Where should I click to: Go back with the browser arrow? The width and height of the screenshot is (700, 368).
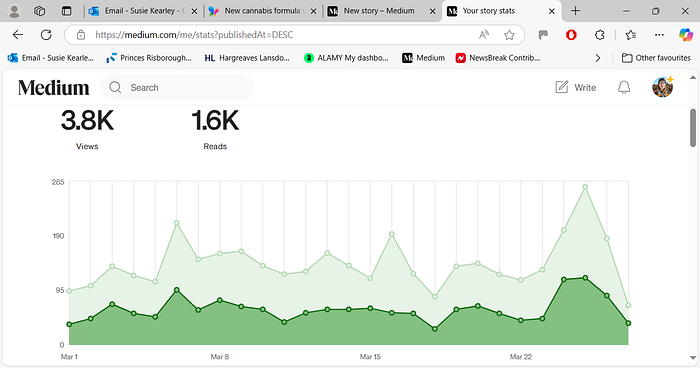18,35
